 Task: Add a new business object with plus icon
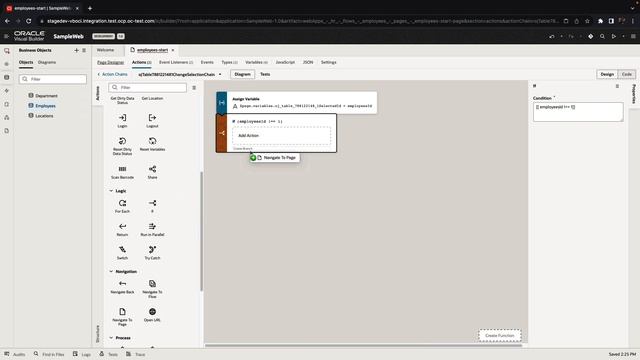coord(76,50)
